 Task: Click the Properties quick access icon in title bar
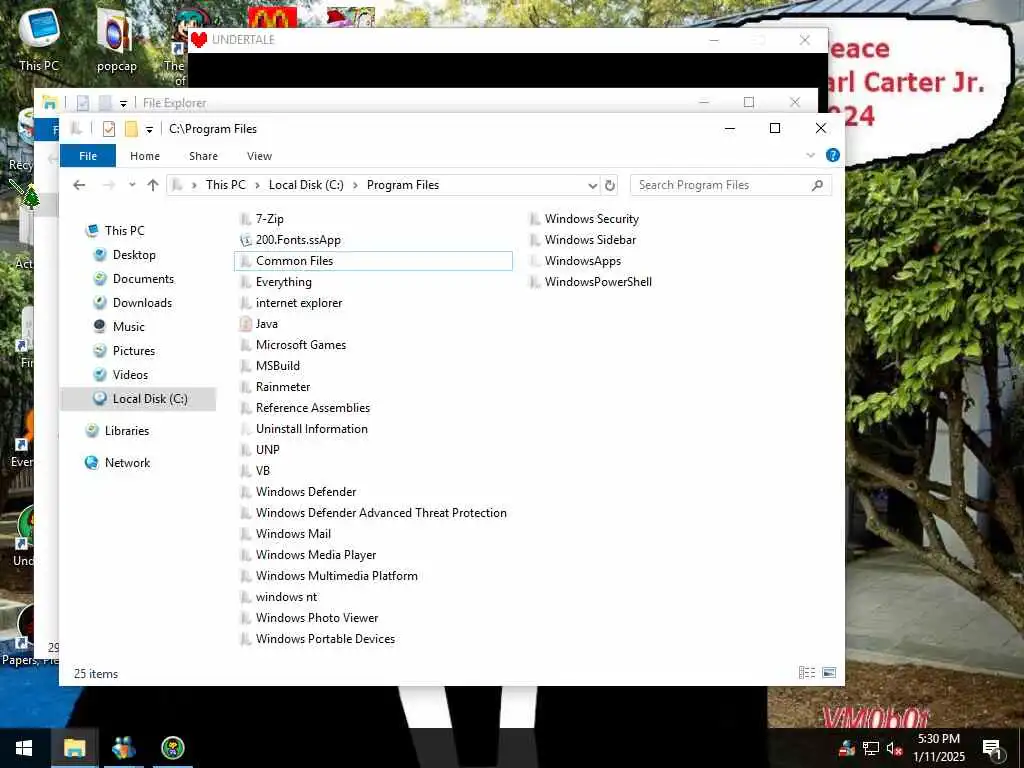click(x=109, y=129)
